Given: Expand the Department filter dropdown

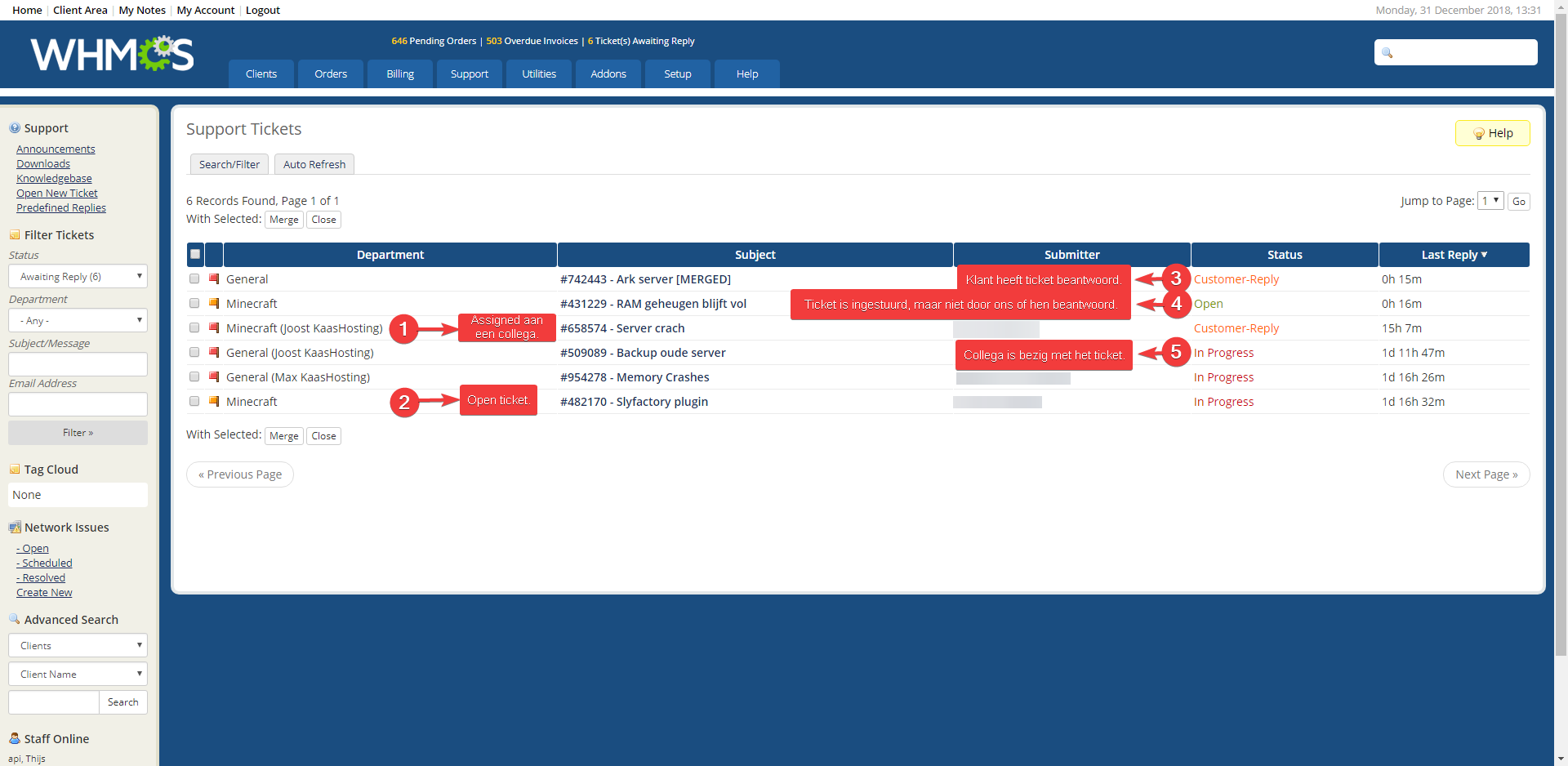Looking at the screenshot, I should pyautogui.click(x=78, y=321).
